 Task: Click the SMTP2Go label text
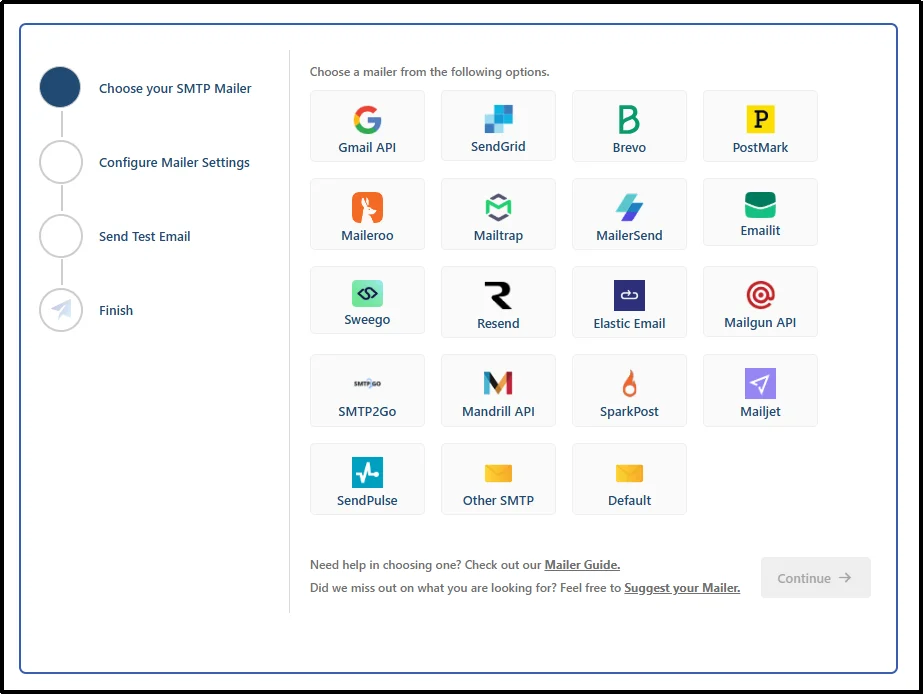(x=367, y=411)
